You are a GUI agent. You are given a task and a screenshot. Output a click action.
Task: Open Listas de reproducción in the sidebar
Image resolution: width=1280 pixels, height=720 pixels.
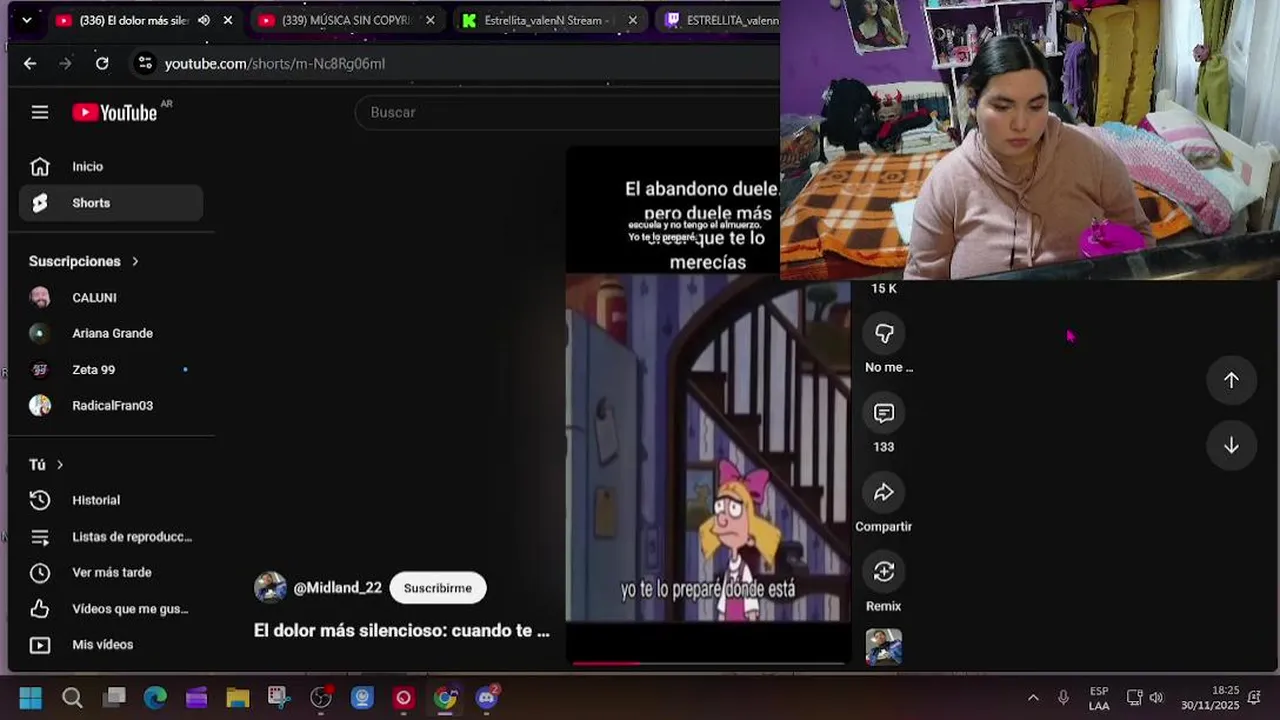(x=111, y=537)
